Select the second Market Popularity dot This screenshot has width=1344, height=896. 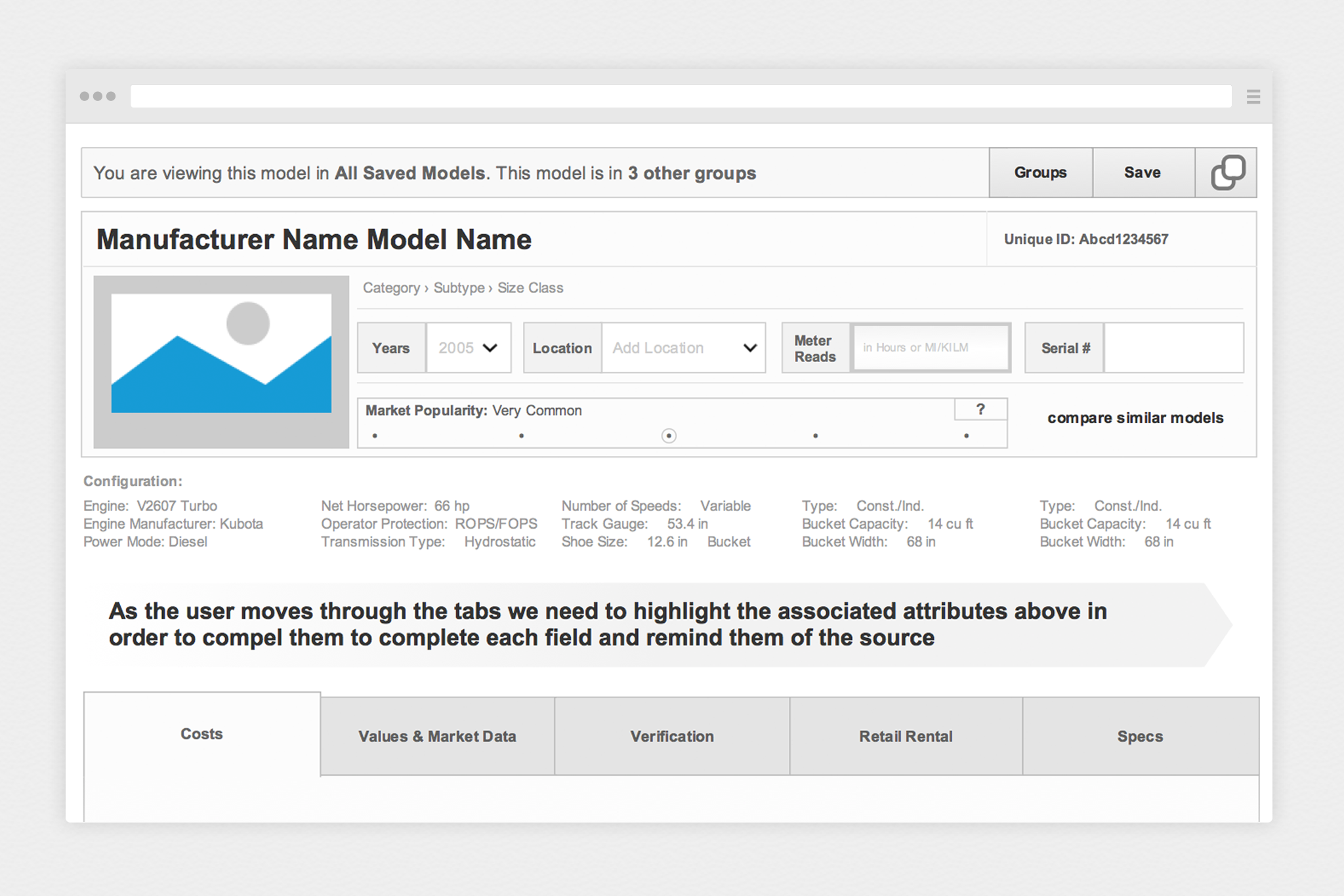pyautogui.click(x=522, y=436)
